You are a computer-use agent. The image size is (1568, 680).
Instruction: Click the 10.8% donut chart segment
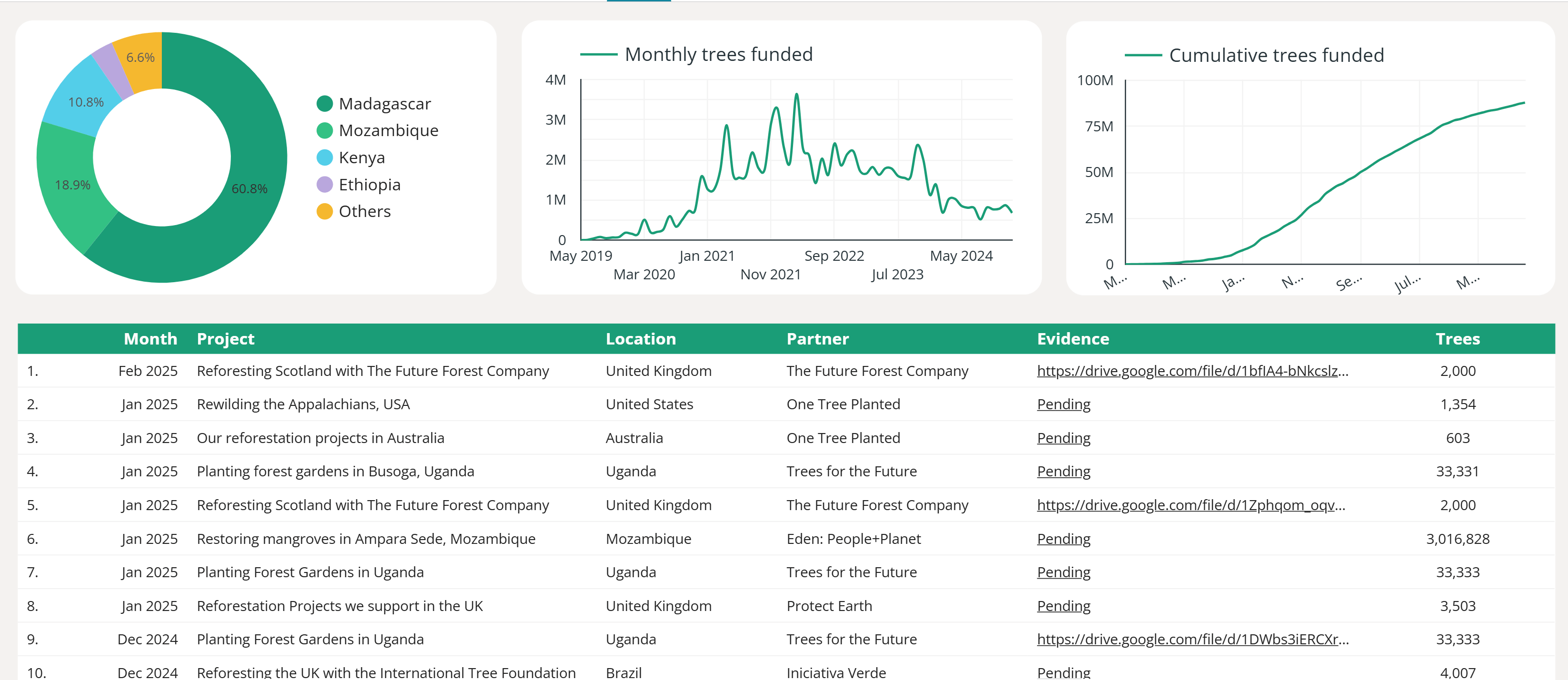point(85,102)
